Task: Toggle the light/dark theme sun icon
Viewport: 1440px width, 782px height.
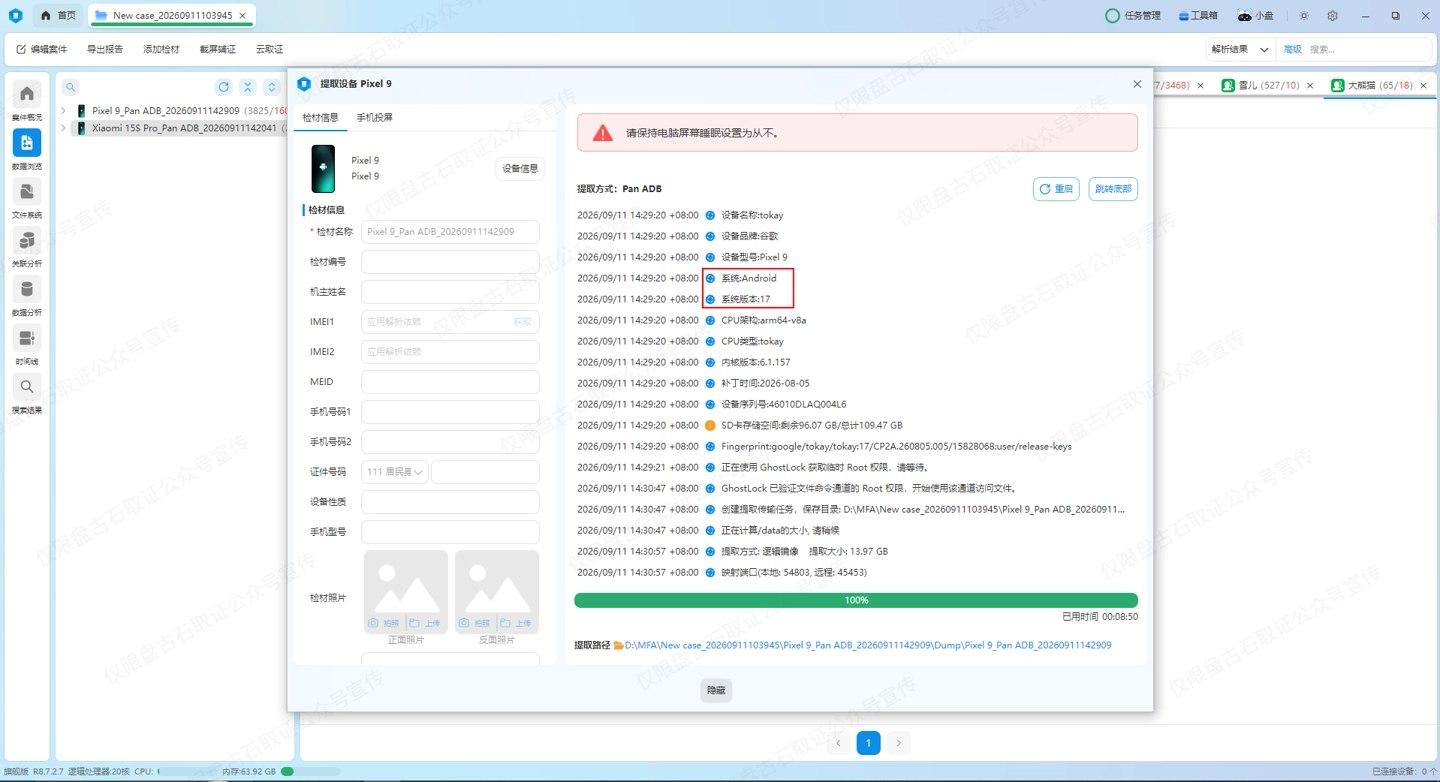Action: [x=1304, y=16]
